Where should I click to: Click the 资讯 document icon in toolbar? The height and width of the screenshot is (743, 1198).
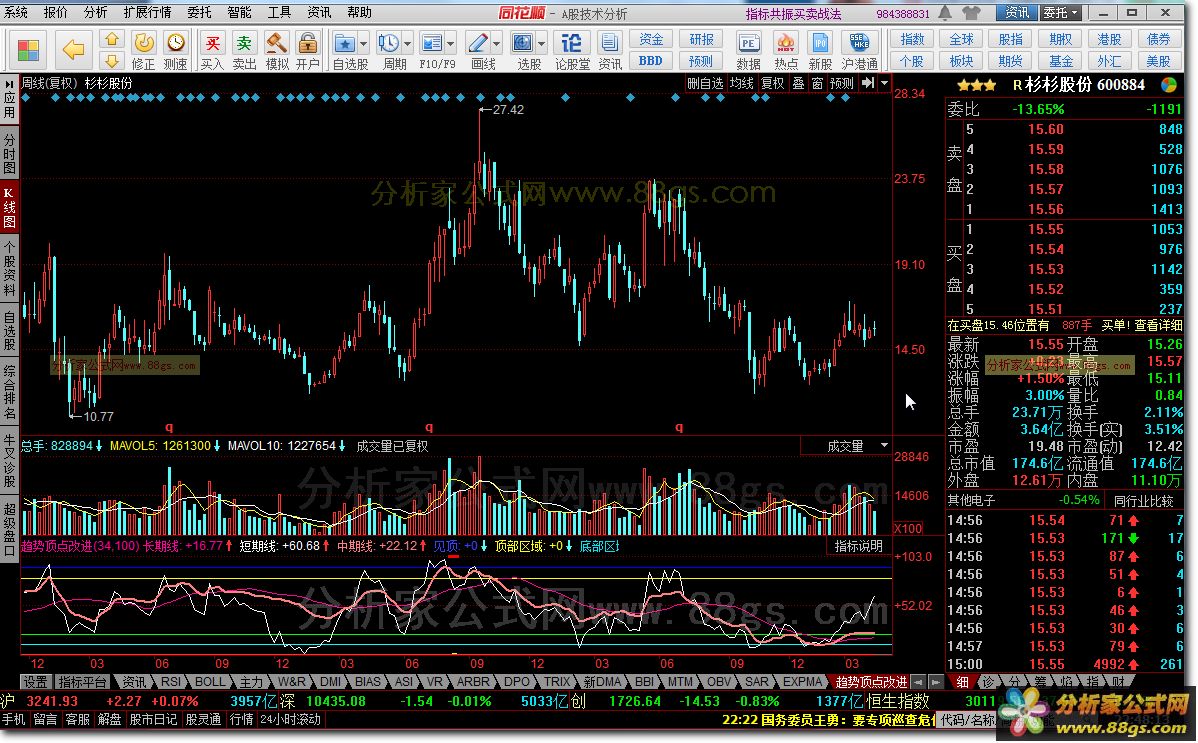click(610, 43)
